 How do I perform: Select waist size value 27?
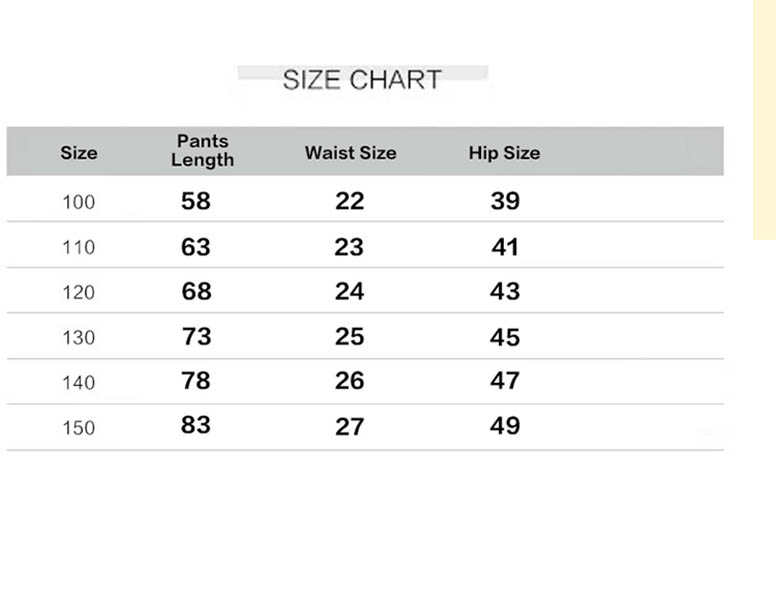pyautogui.click(x=350, y=427)
